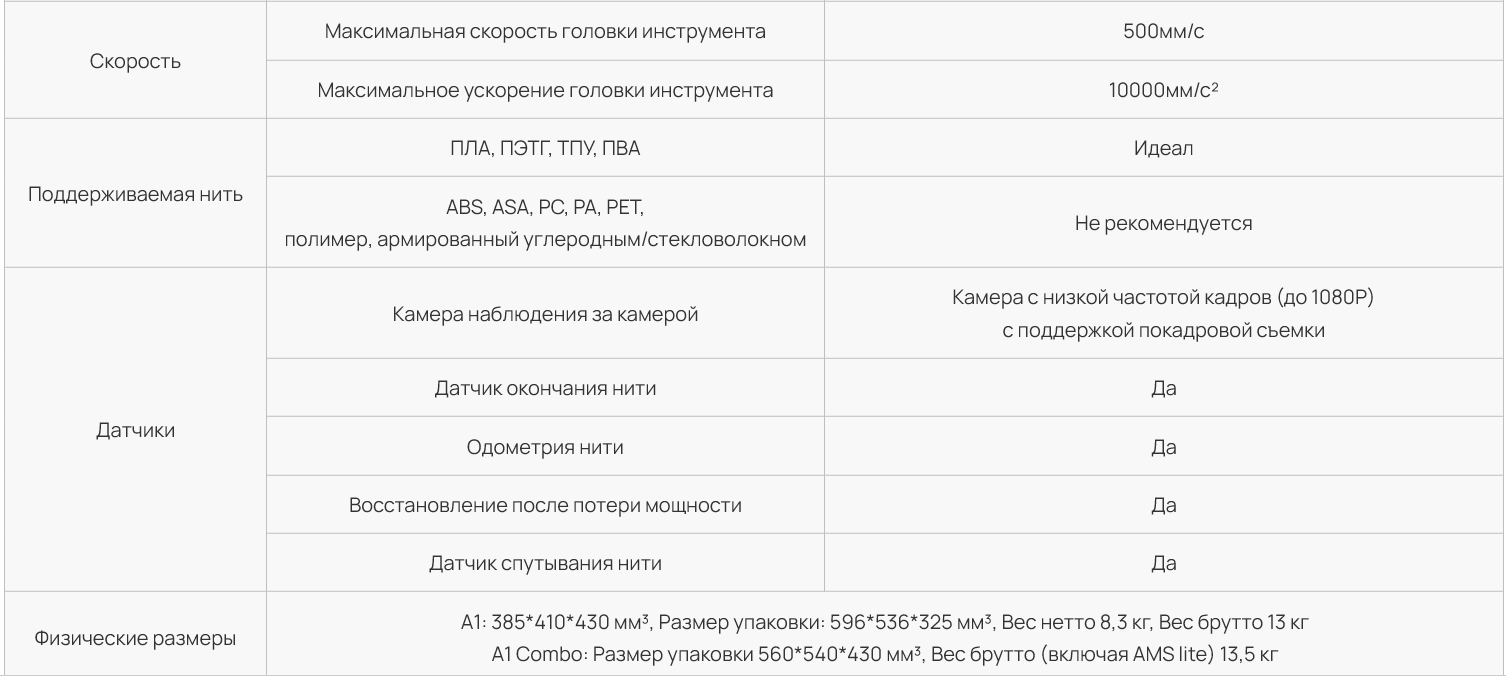This screenshot has width=1506, height=679.
Task: Click the Скорость category cell
Action: click(136, 62)
